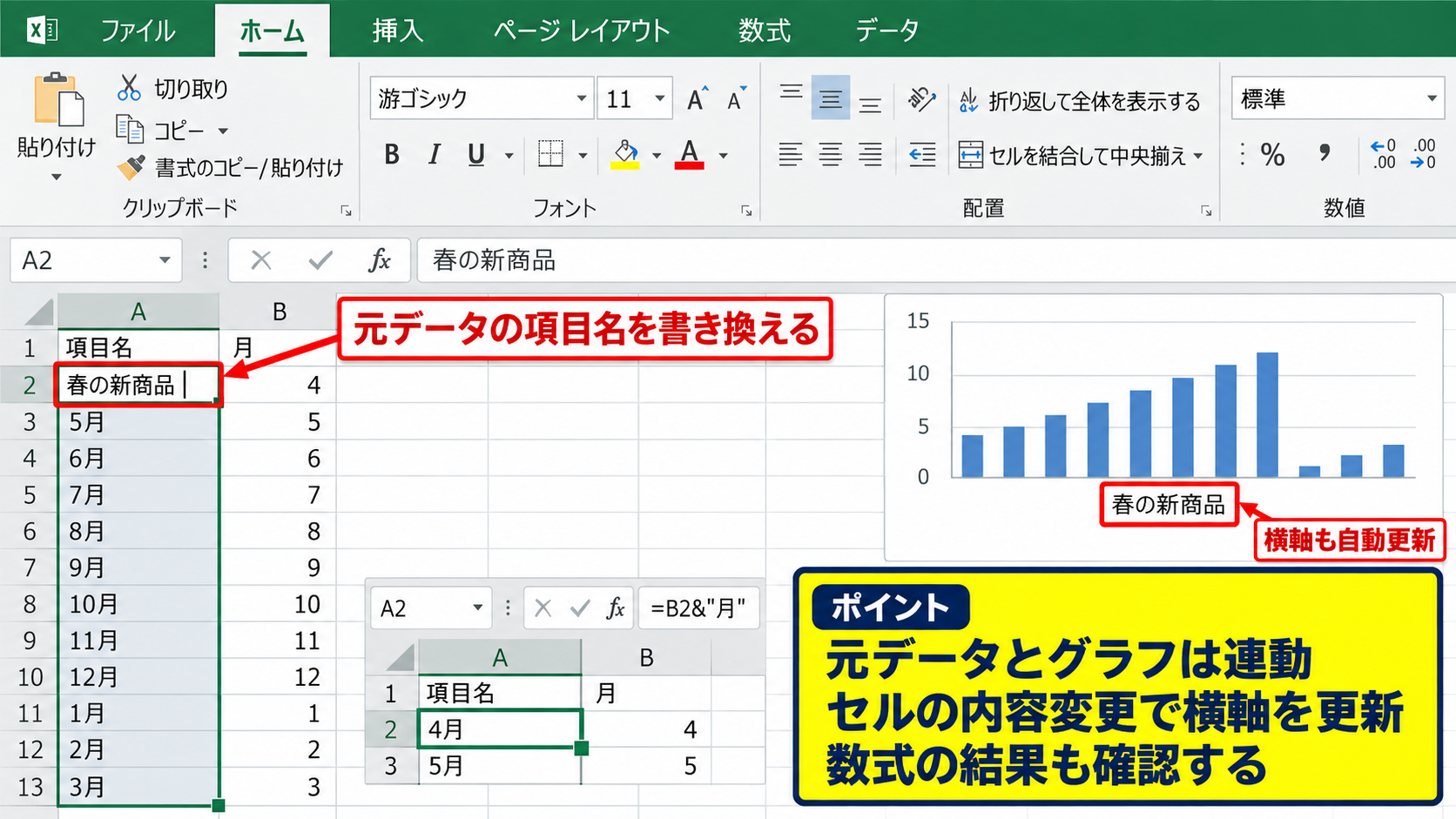
Task: Expand the merge and center dropdown arrow
Action: click(1198, 156)
